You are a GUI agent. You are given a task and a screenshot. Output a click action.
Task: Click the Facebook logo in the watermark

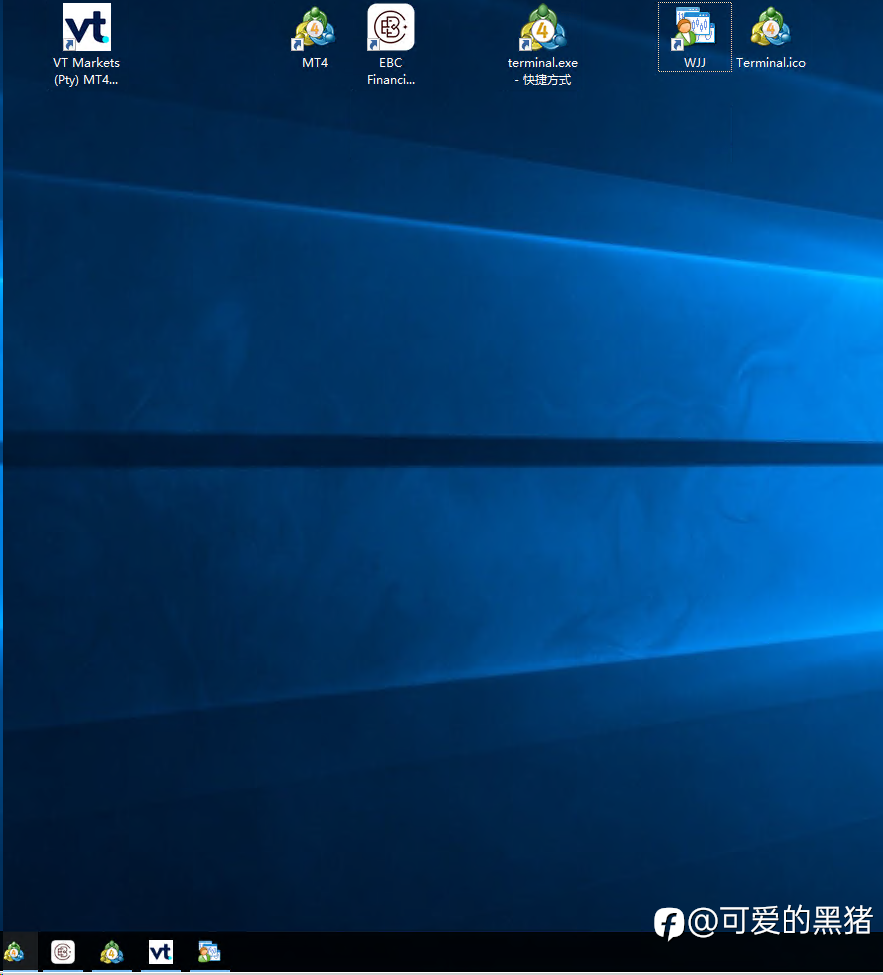point(669,923)
